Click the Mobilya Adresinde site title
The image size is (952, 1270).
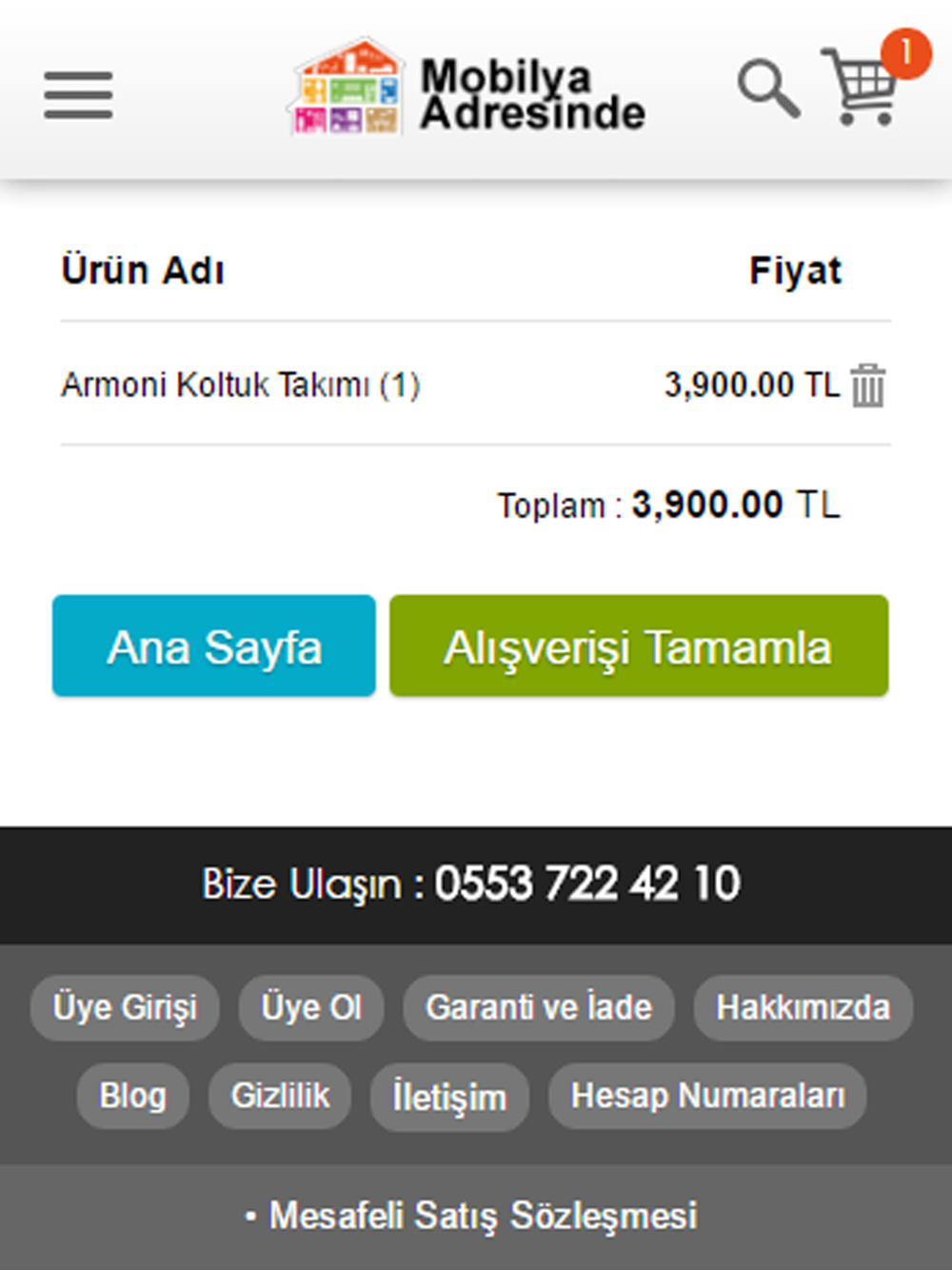tap(533, 93)
